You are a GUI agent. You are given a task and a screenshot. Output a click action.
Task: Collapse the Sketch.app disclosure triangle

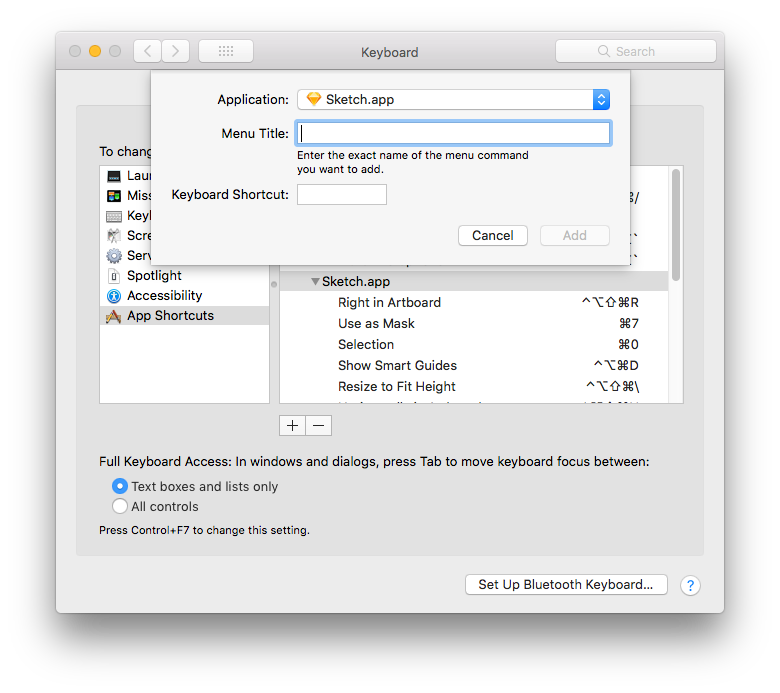click(x=315, y=282)
